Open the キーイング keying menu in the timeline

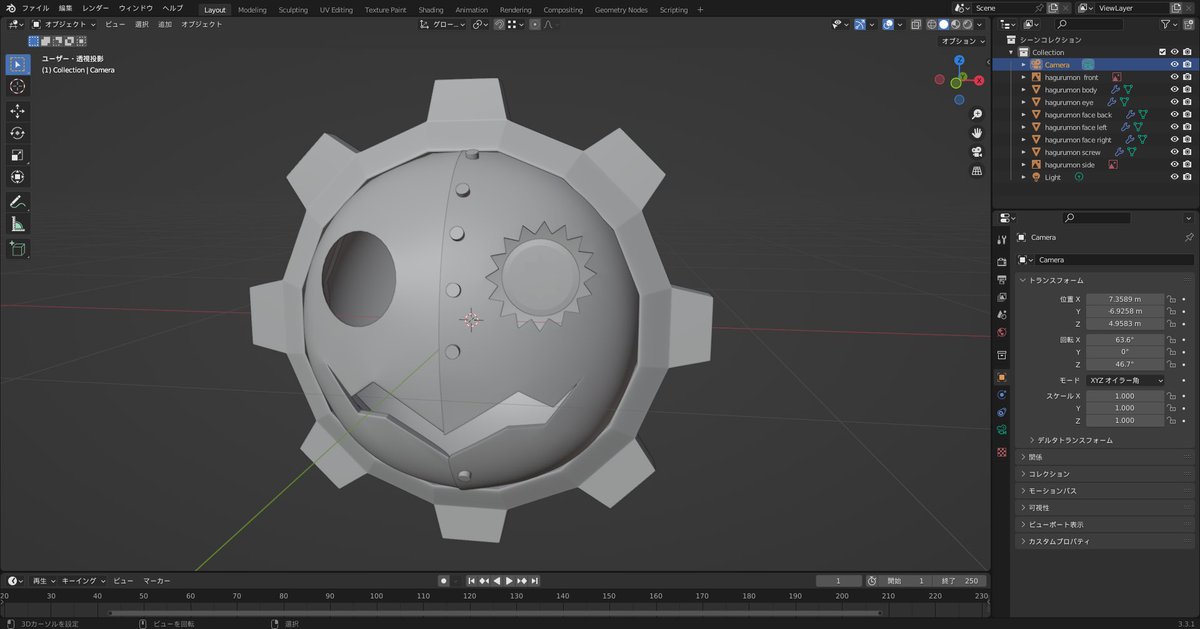point(82,581)
